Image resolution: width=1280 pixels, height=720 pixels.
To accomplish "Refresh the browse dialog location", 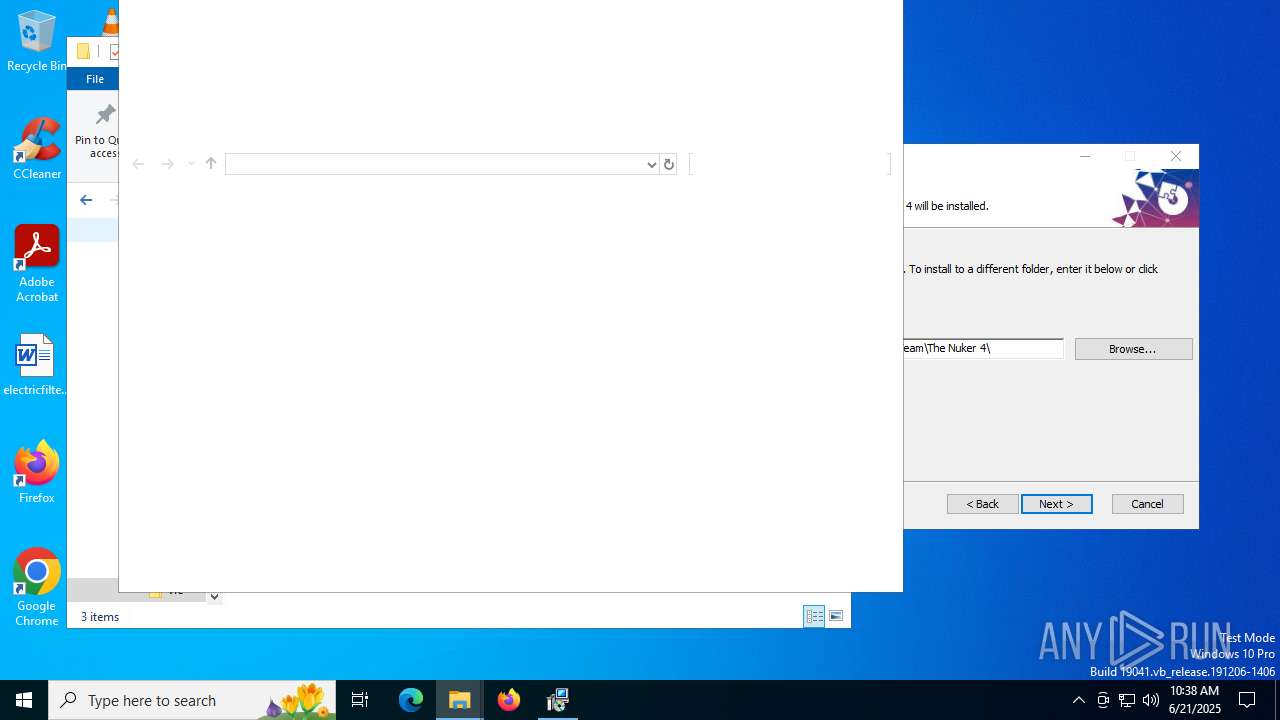I will tap(669, 164).
